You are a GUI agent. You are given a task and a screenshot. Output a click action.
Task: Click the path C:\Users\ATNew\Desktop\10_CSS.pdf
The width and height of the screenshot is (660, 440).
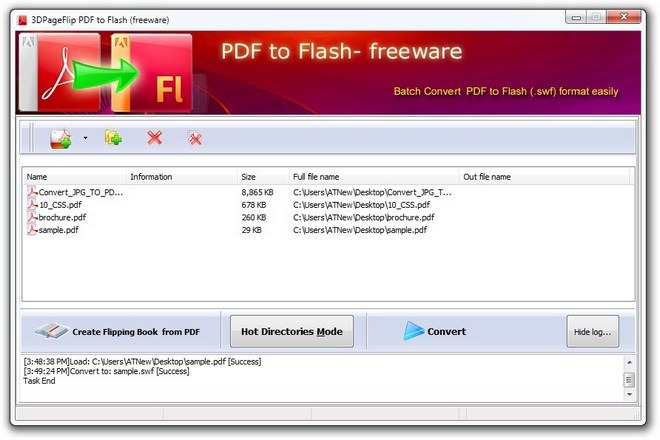coord(362,205)
